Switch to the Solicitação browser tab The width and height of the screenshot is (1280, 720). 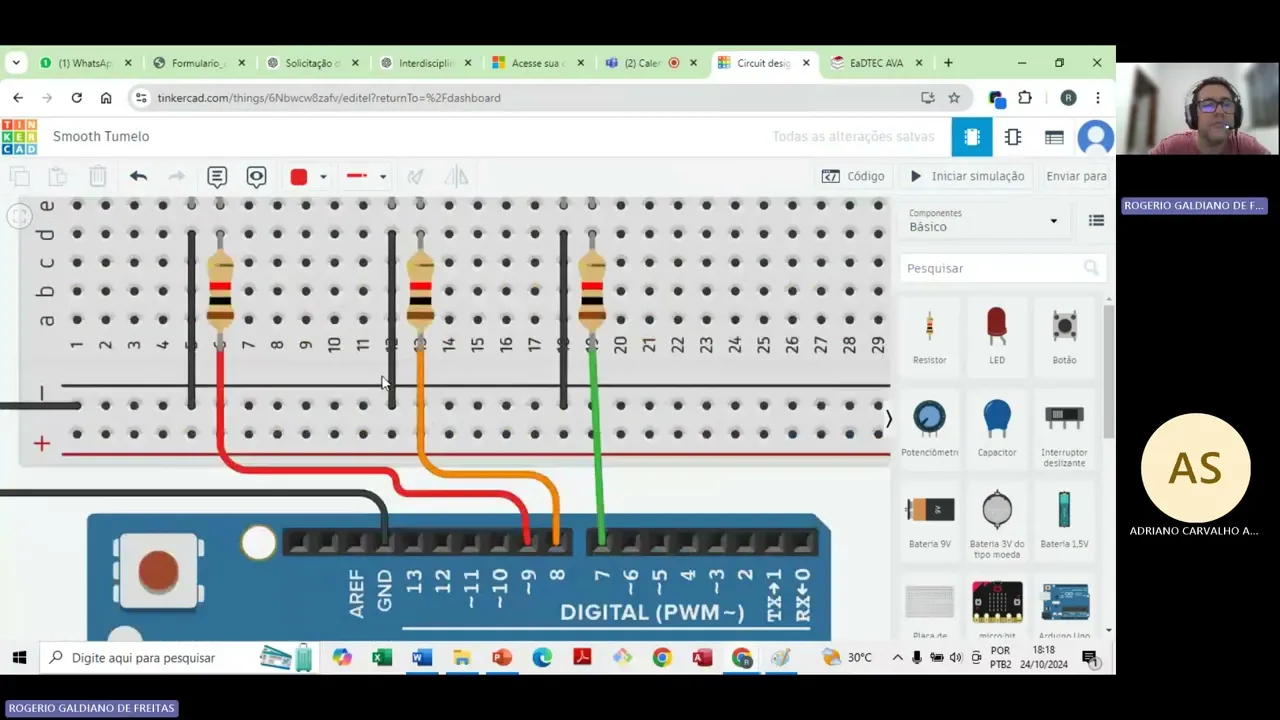(x=313, y=63)
